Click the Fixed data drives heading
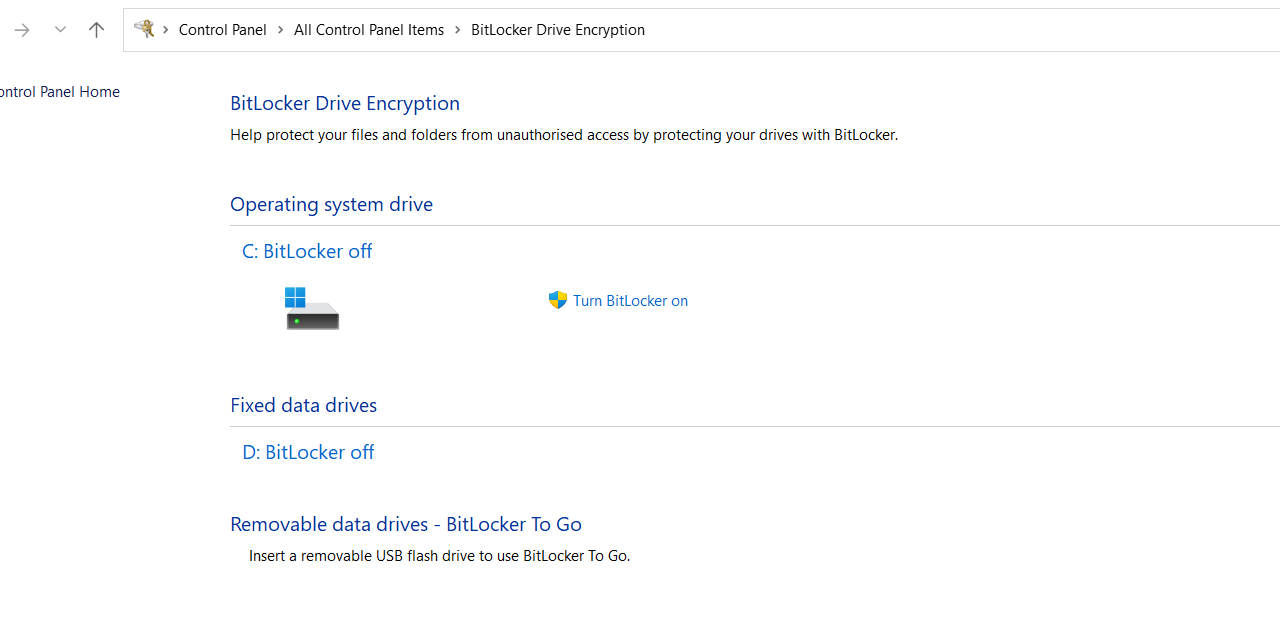 coord(303,405)
